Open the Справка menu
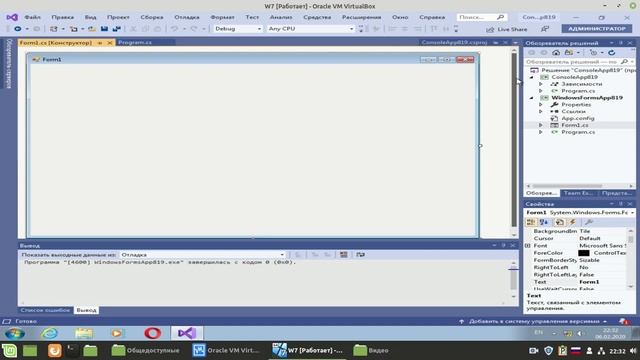 click(432, 17)
